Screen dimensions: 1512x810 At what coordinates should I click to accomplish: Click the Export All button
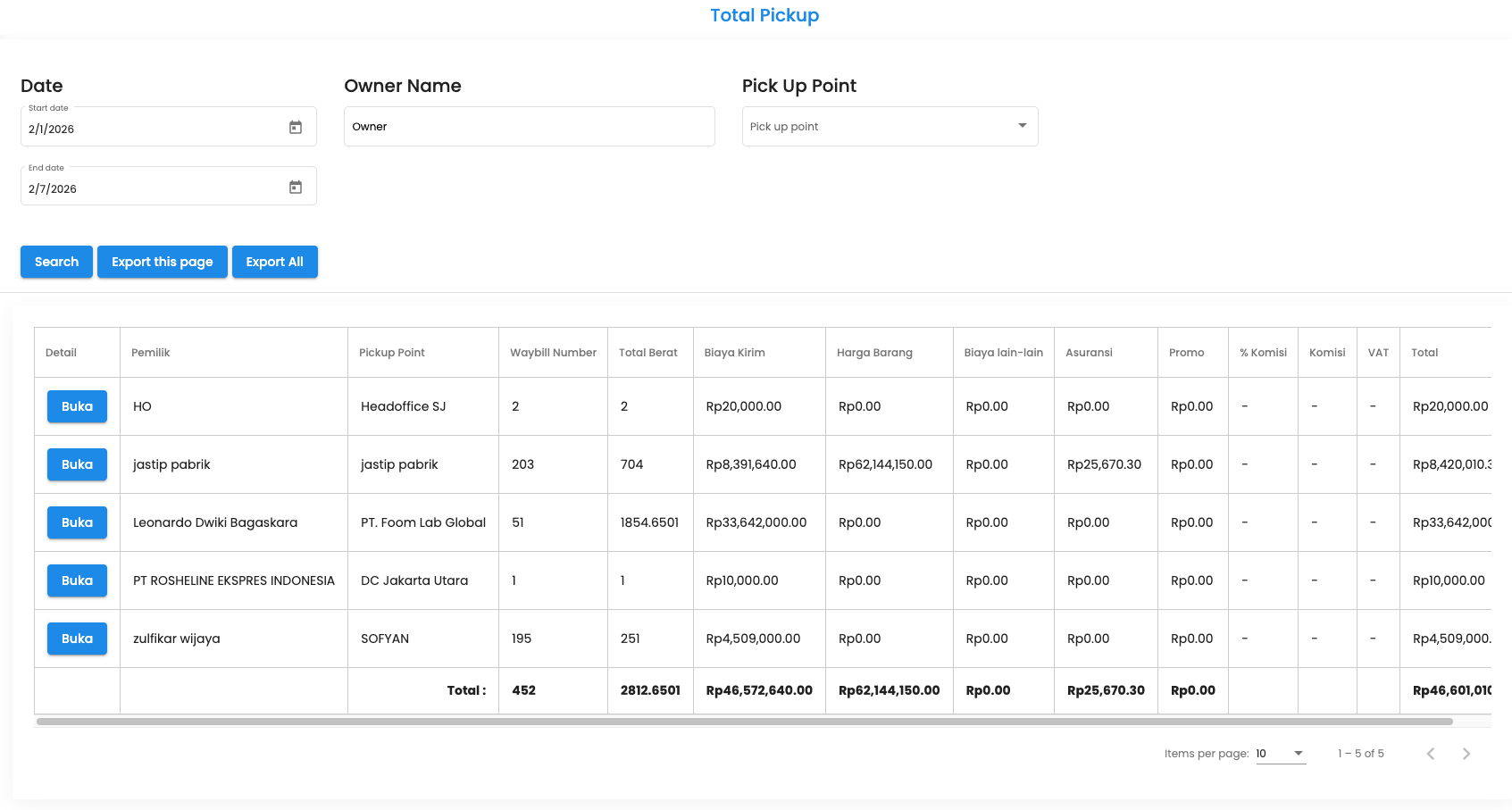coord(274,262)
